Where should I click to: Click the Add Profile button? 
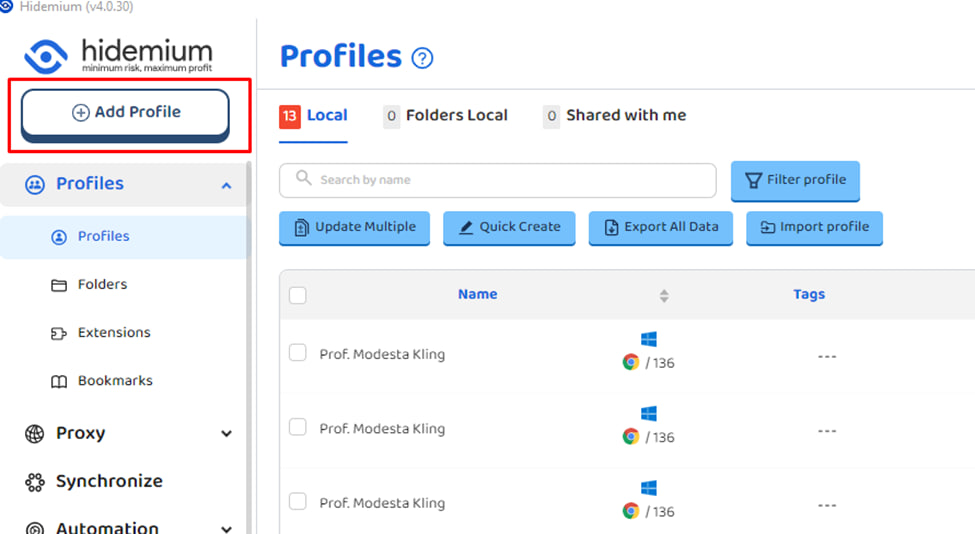126,113
